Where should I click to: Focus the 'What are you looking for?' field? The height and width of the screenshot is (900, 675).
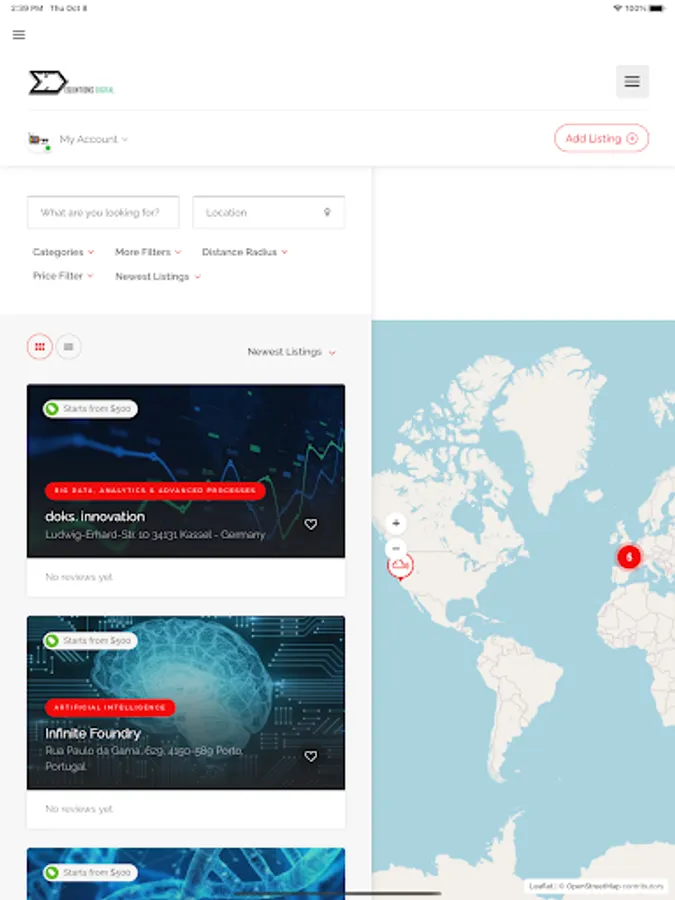(x=103, y=212)
